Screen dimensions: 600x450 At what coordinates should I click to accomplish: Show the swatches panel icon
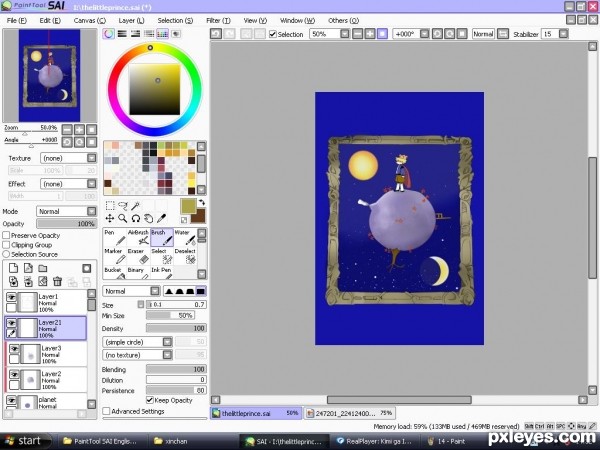(162, 34)
